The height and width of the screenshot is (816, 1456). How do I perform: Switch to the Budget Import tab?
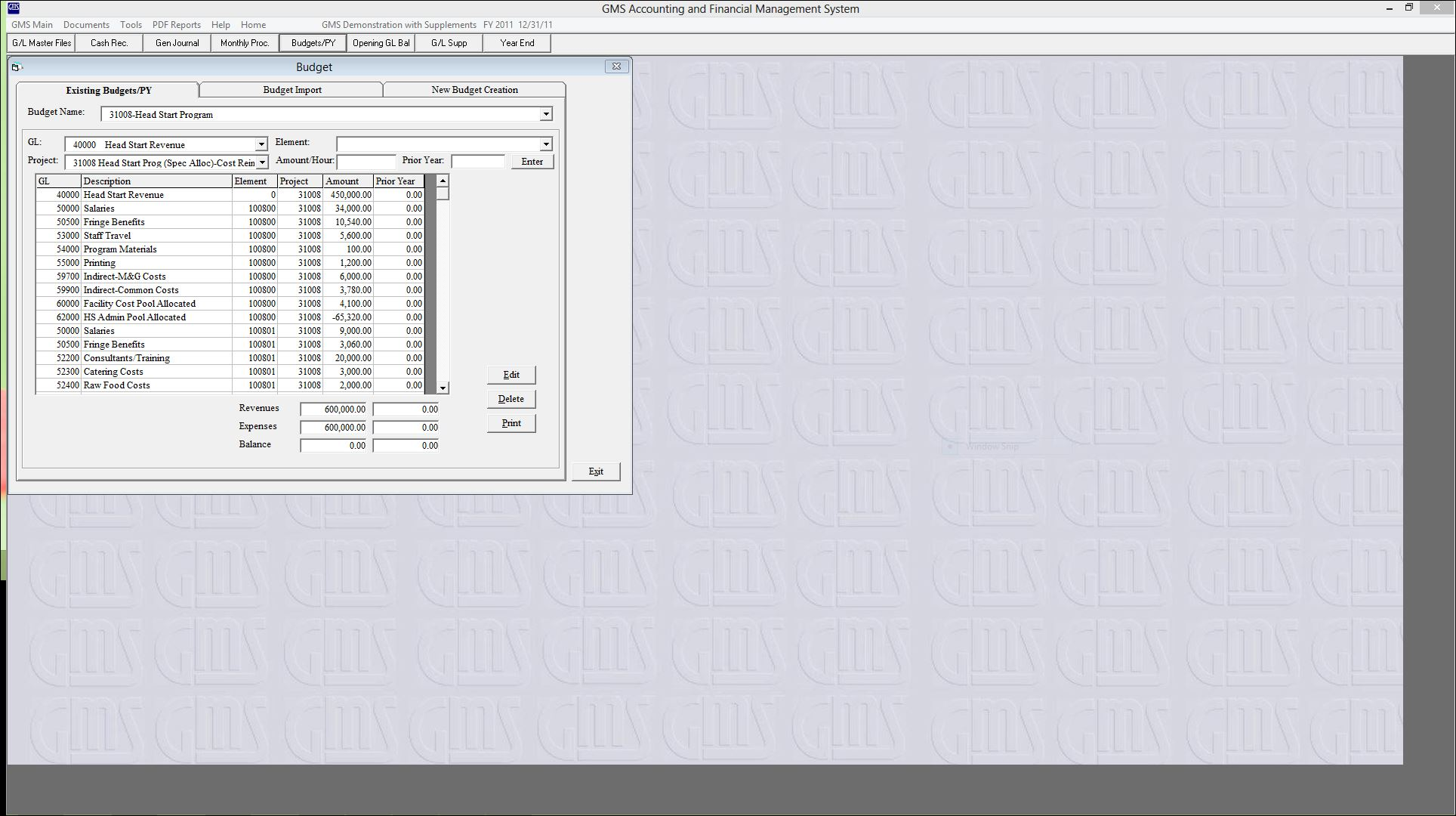pos(291,89)
